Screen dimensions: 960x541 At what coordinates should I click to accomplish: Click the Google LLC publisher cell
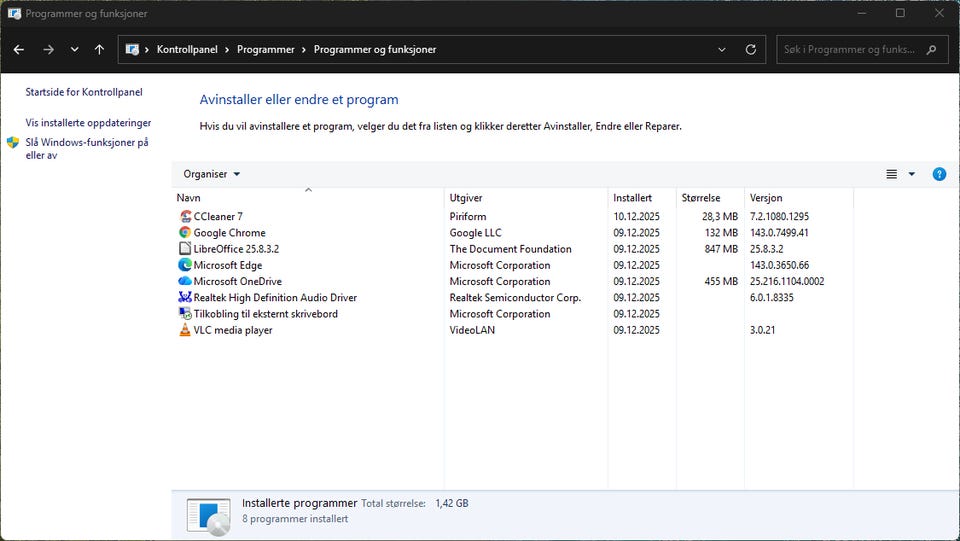click(475, 233)
